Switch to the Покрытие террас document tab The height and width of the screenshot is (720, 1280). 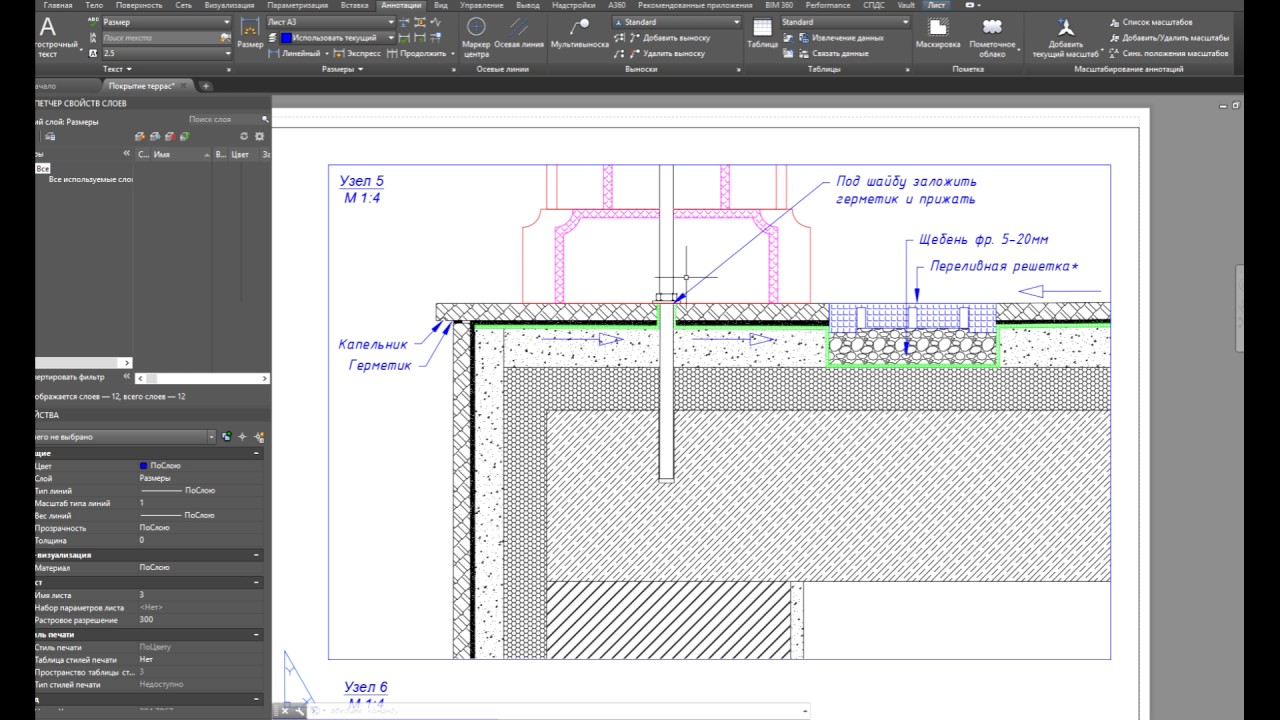tap(147, 86)
